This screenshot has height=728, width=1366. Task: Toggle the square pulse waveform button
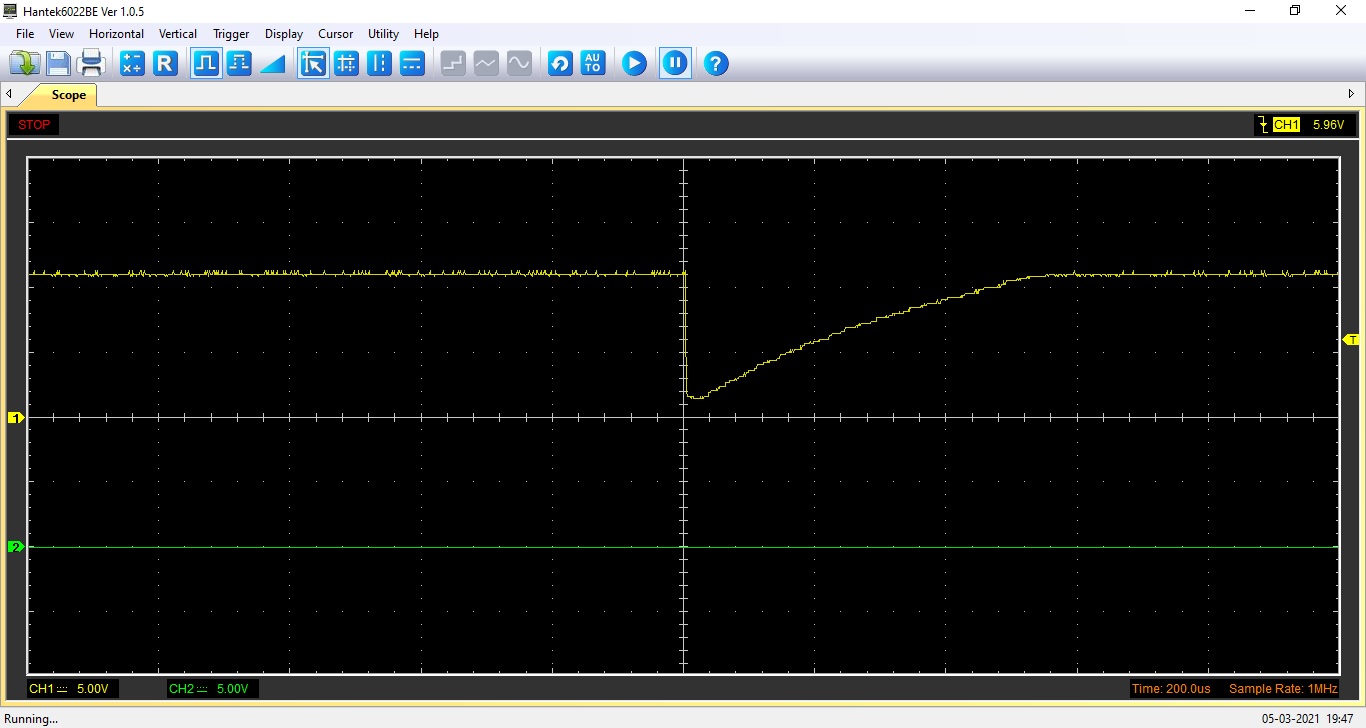click(206, 64)
